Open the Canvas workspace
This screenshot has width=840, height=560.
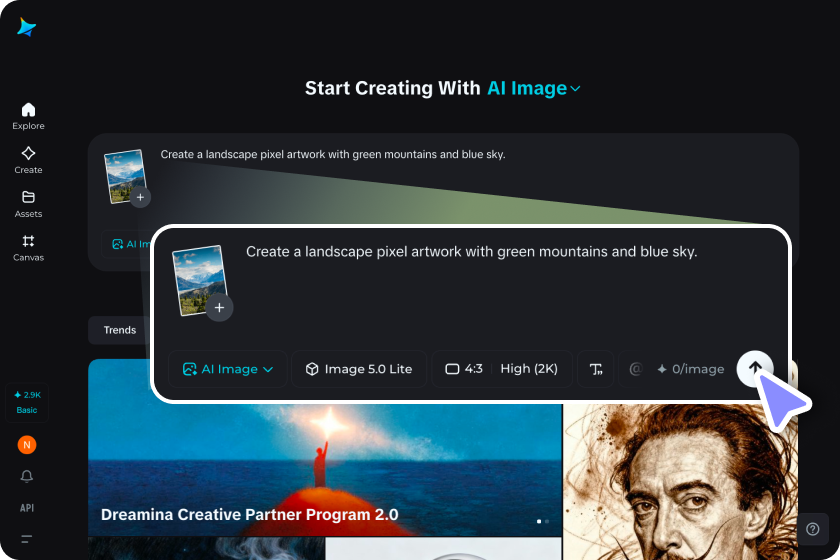[x=28, y=248]
